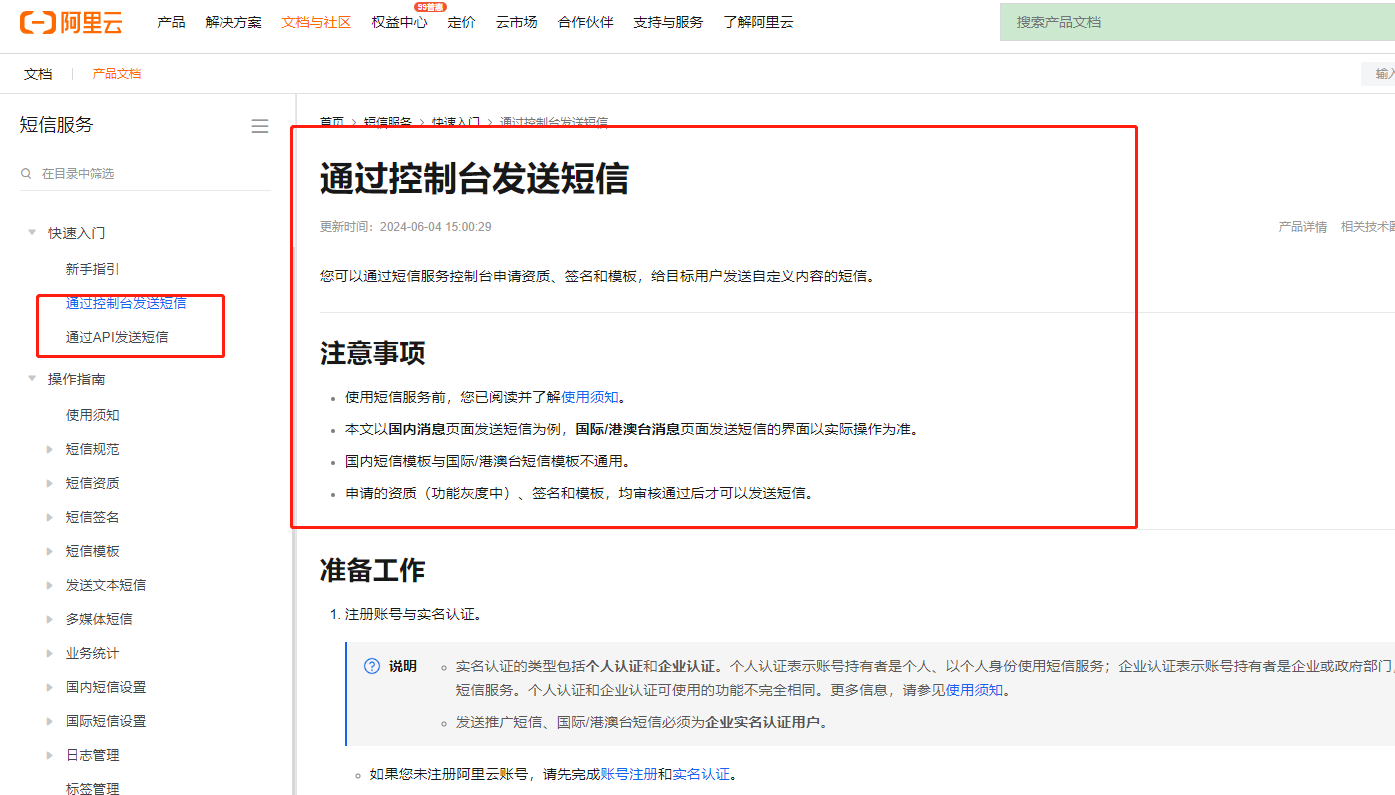Open the 使用须知 link under 注意事项
This screenshot has height=795, width=1395.
pyautogui.click(x=590, y=397)
